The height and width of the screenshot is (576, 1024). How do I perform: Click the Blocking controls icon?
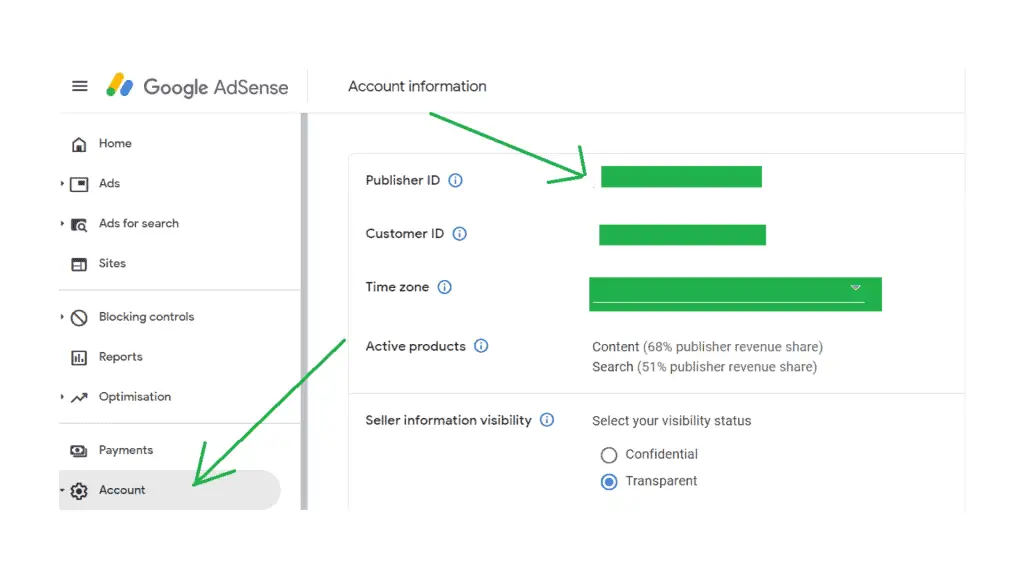77,316
